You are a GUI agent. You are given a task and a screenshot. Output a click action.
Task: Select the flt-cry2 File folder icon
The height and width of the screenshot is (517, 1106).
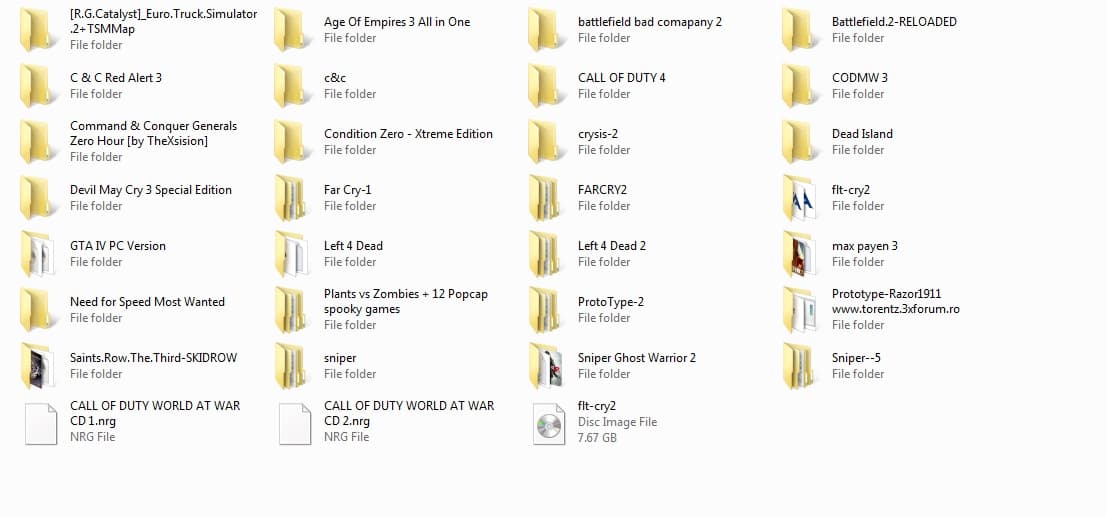coord(802,198)
